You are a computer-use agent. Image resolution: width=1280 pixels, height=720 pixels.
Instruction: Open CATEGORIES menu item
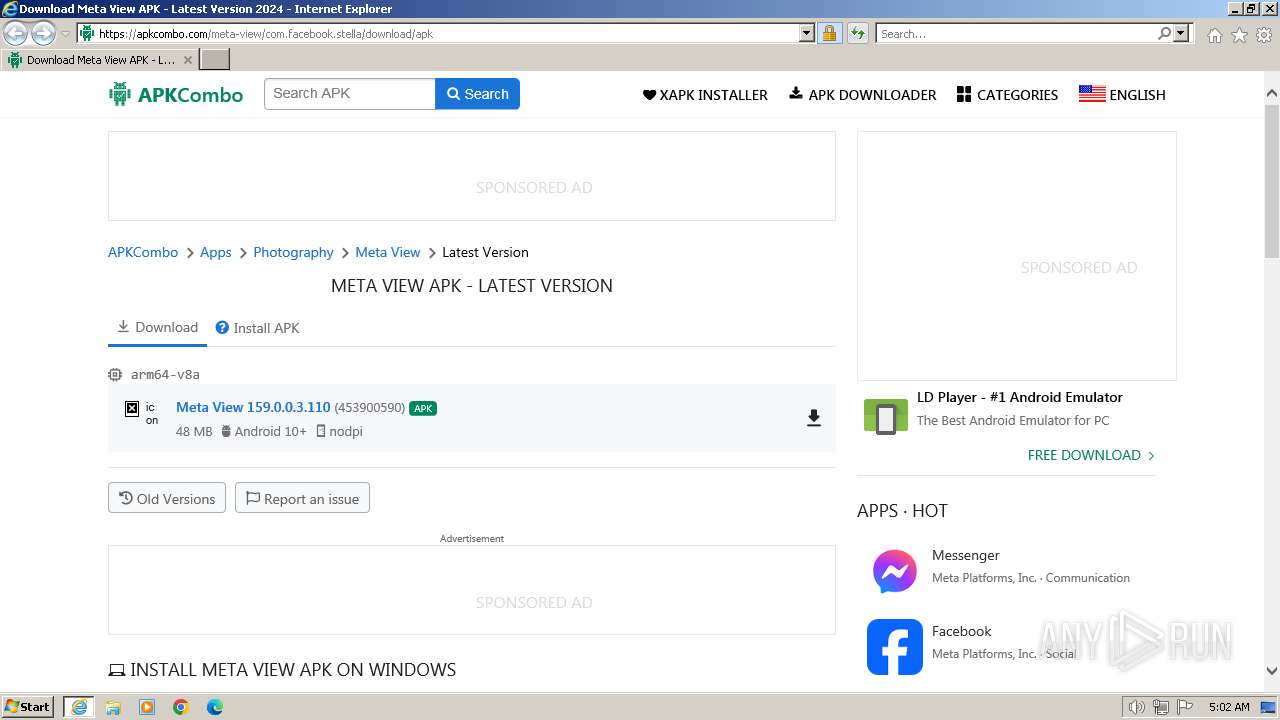pyautogui.click(x=1007, y=95)
